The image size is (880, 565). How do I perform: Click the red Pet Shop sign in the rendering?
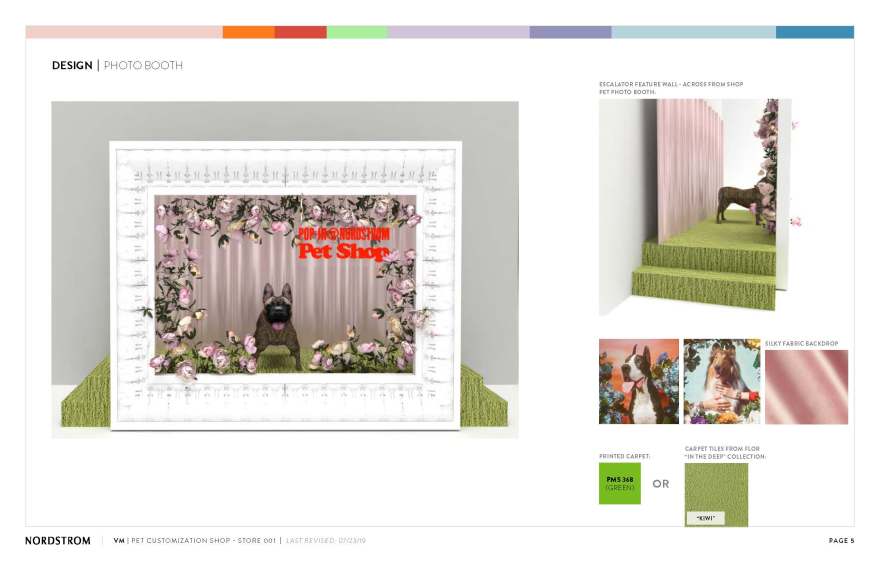point(342,244)
